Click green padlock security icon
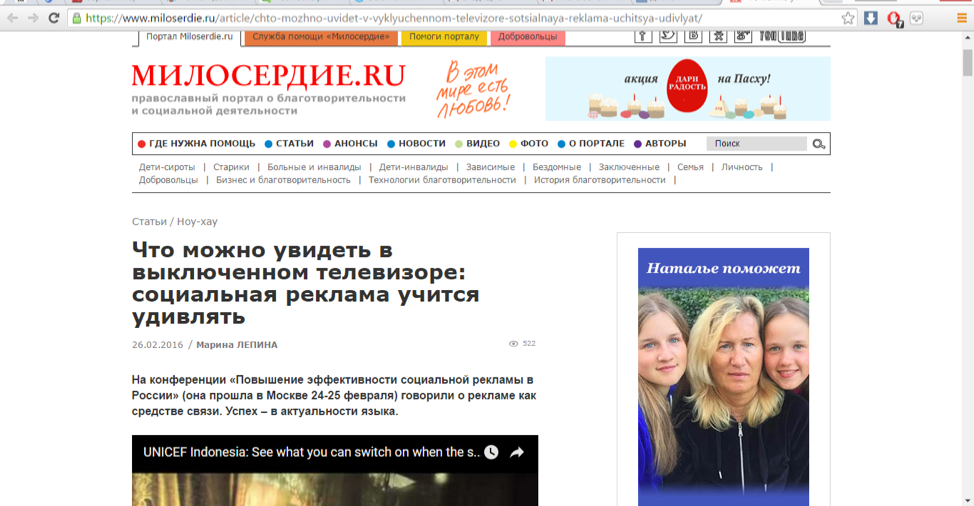Image resolution: width=974 pixels, height=506 pixels. coord(77,18)
